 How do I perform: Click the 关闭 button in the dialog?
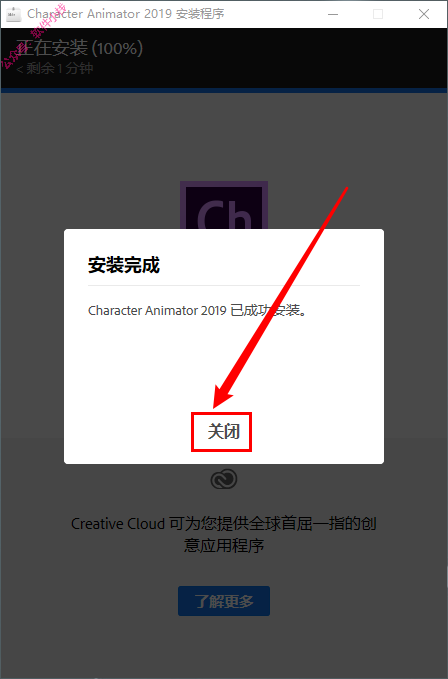[223, 431]
